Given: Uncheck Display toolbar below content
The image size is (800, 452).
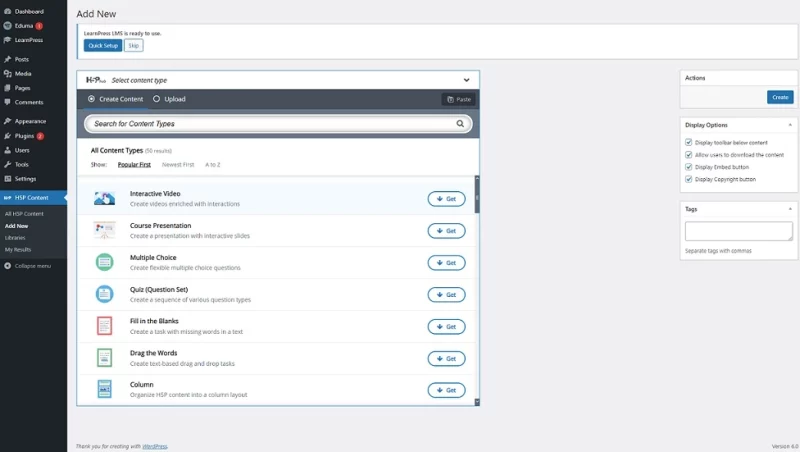Looking at the screenshot, I should pyautogui.click(x=689, y=143).
